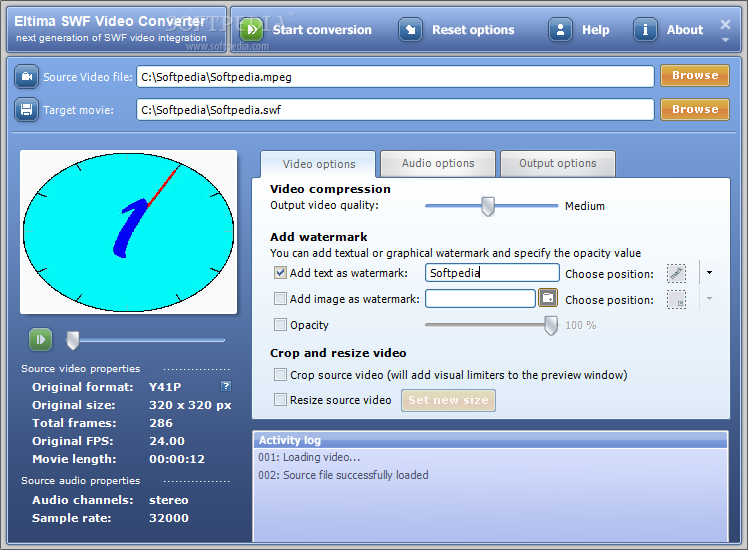Click the output video quality slider handle

488,207
